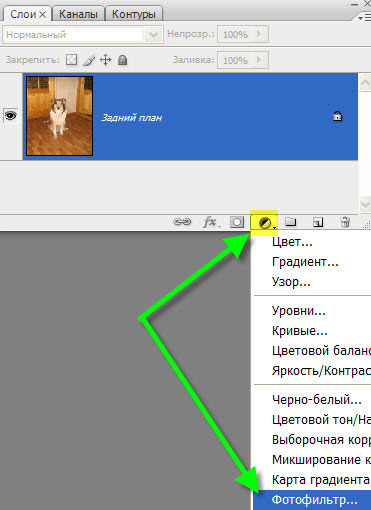Choose Микширование каналов entry
The height and width of the screenshot is (510, 371).
[321, 460]
